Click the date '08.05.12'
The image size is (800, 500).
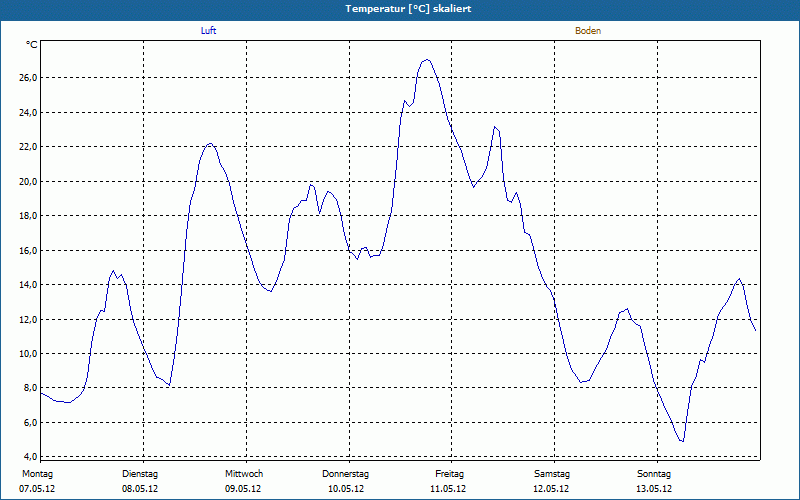140,489
